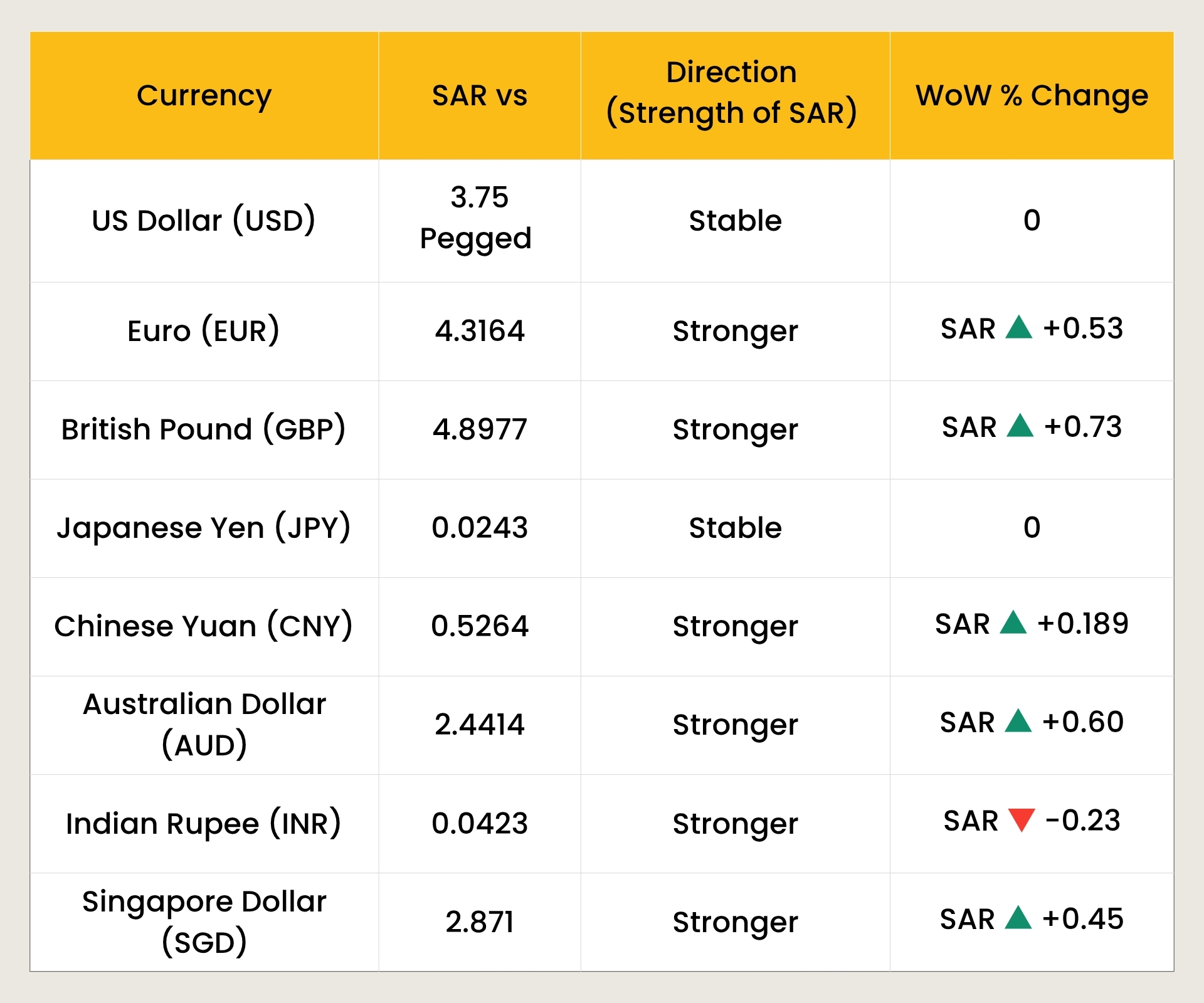Click the Stronger label for Chinese Yuan
This screenshot has height=1003, width=1204.
click(x=734, y=626)
